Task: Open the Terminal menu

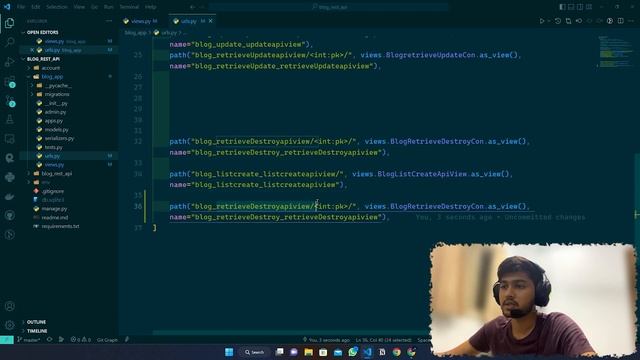Action: coord(129,7)
